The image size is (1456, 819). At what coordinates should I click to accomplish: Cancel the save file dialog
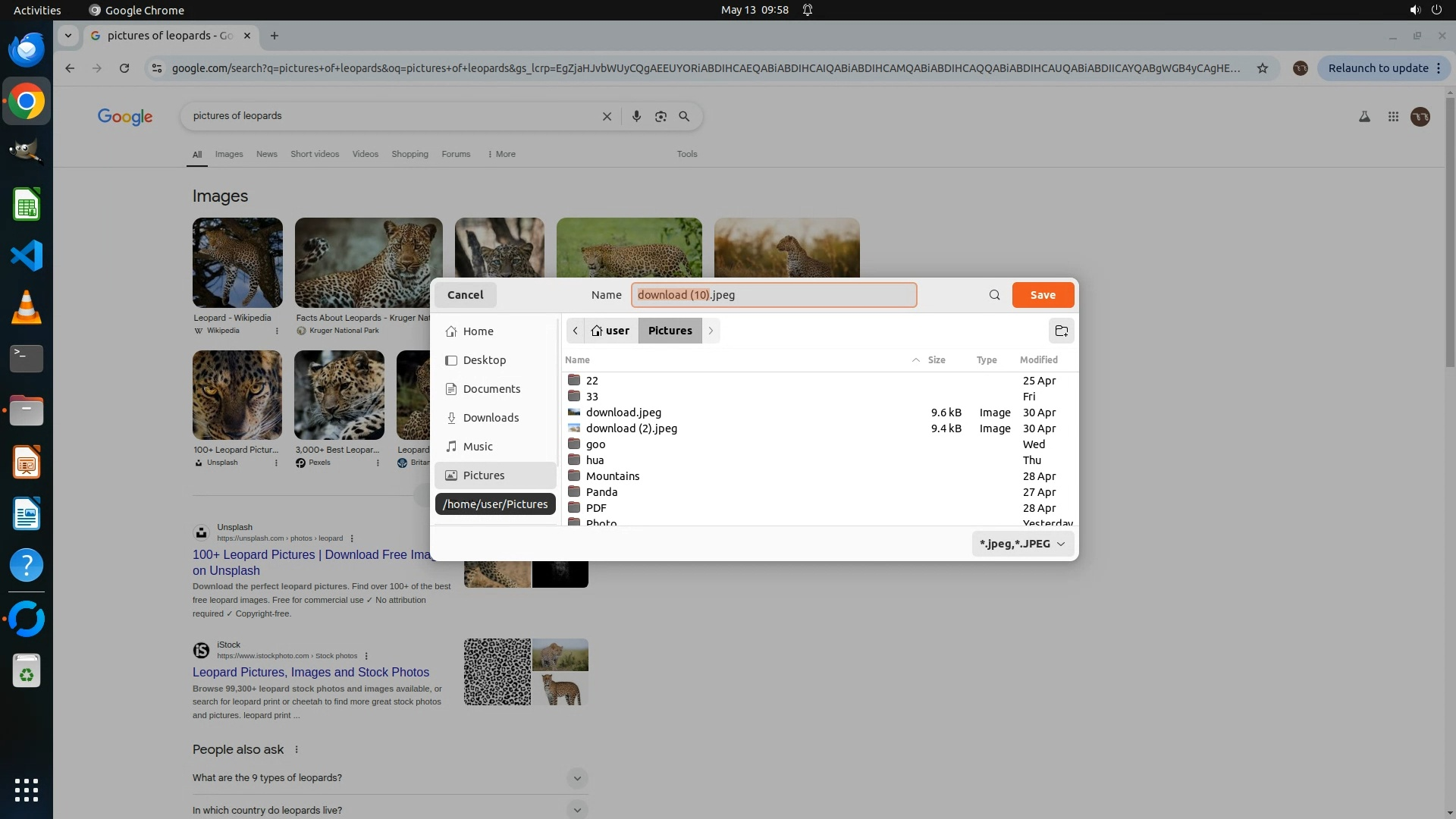465,295
